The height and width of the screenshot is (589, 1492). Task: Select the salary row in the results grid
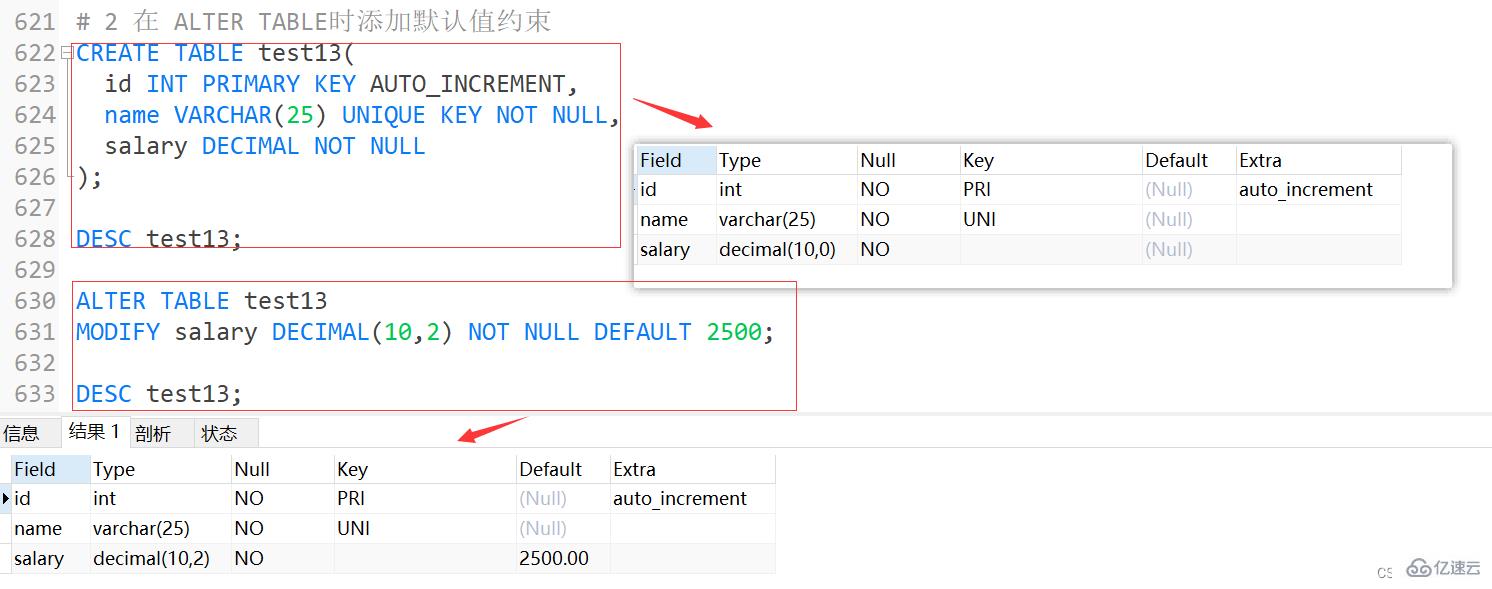pyautogui.click(x=40, y=558)
